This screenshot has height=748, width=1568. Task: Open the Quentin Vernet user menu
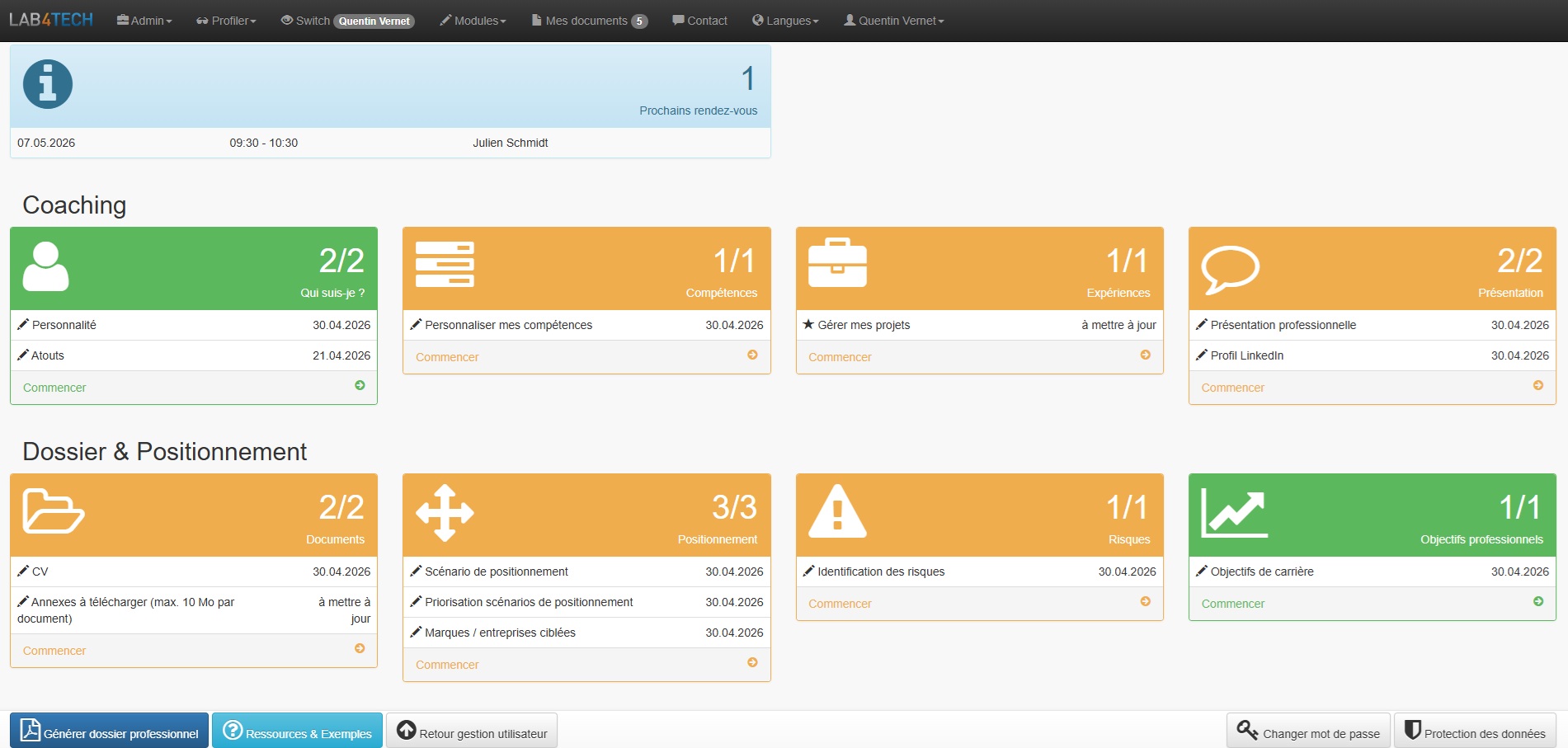(x=893, y=21)
